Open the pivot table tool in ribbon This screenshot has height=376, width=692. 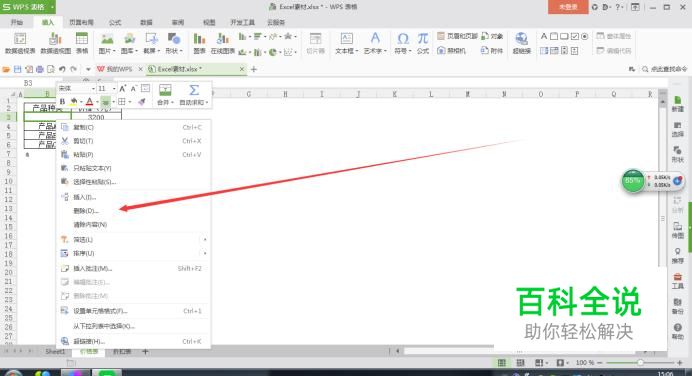(x=20, y=43)
